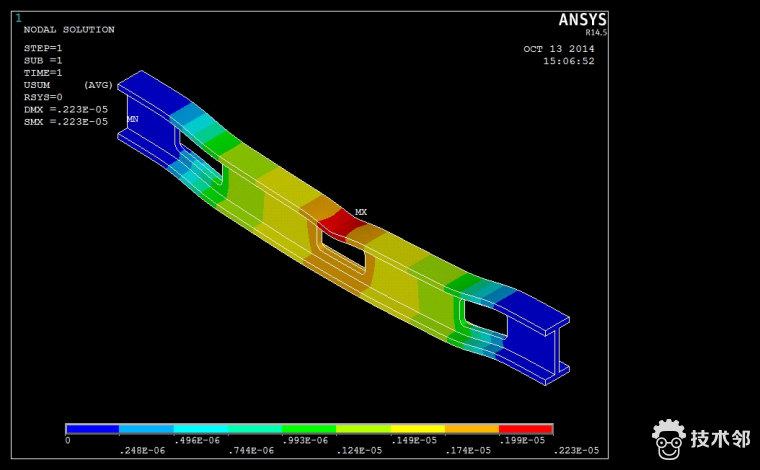Select the red segment of the legend bar
The image size is (760, 470).
click(525, 428)
